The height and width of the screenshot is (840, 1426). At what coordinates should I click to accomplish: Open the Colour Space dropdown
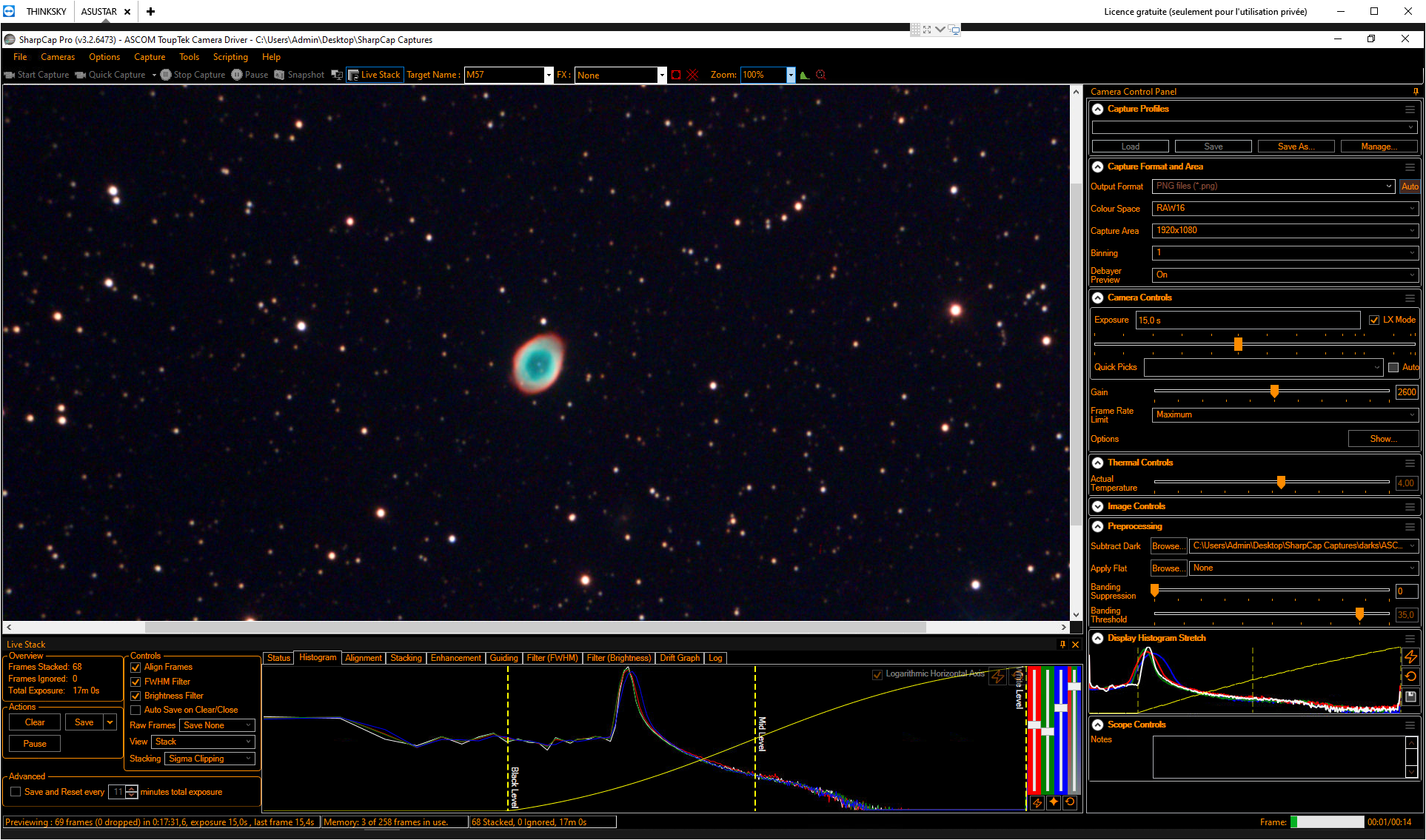point(1285,209)
